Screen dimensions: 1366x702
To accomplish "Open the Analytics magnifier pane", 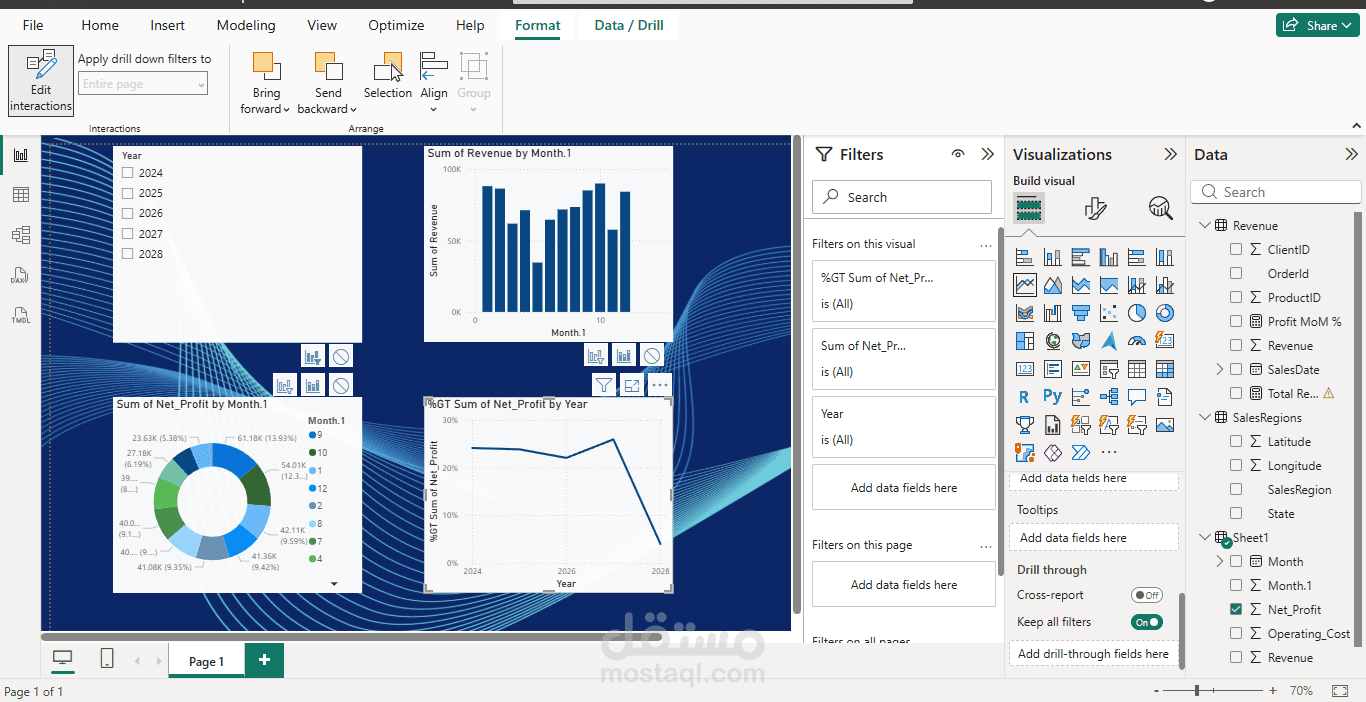I will (1160, 208).
